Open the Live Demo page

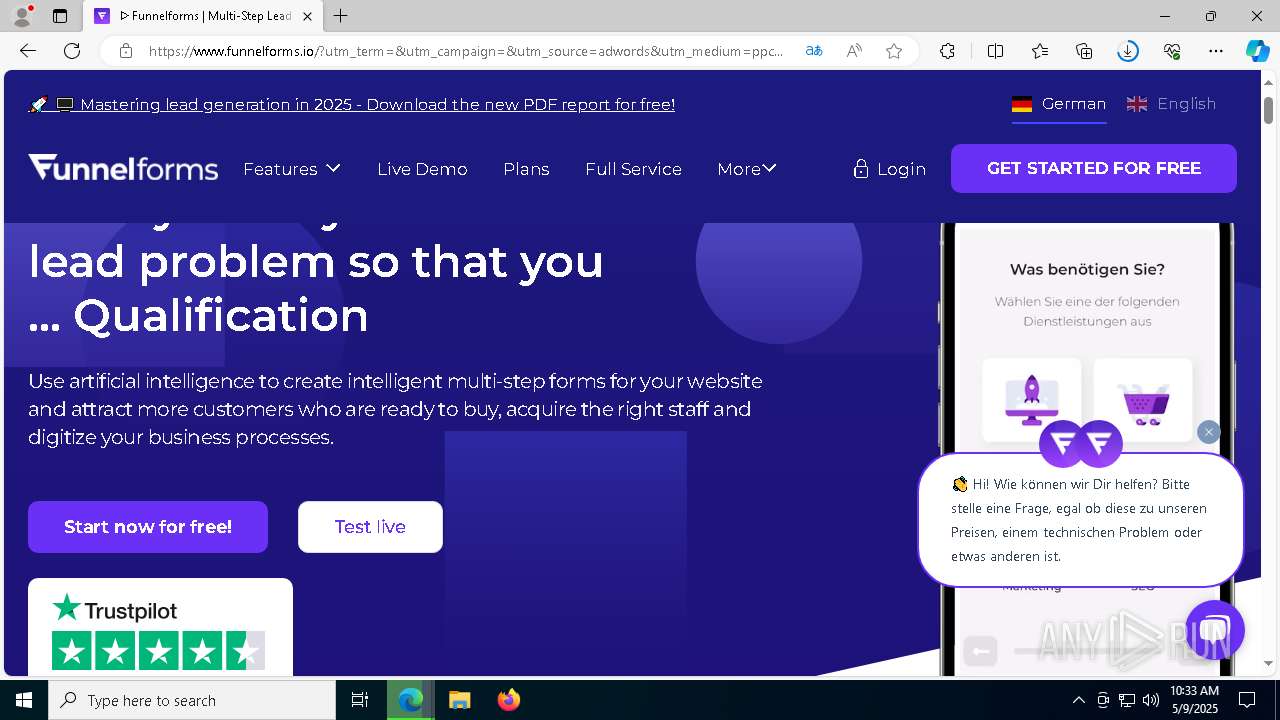point(422,169)
